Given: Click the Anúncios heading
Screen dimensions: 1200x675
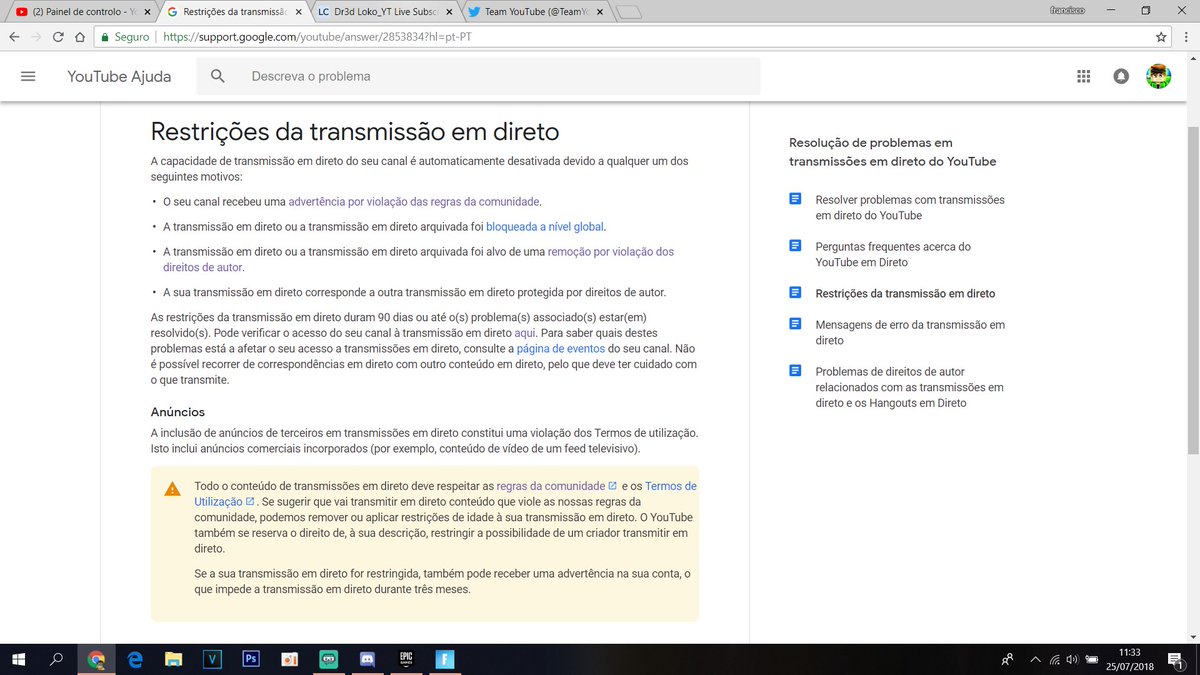Looking at the screenshot, I should click(x=178, y=411).
